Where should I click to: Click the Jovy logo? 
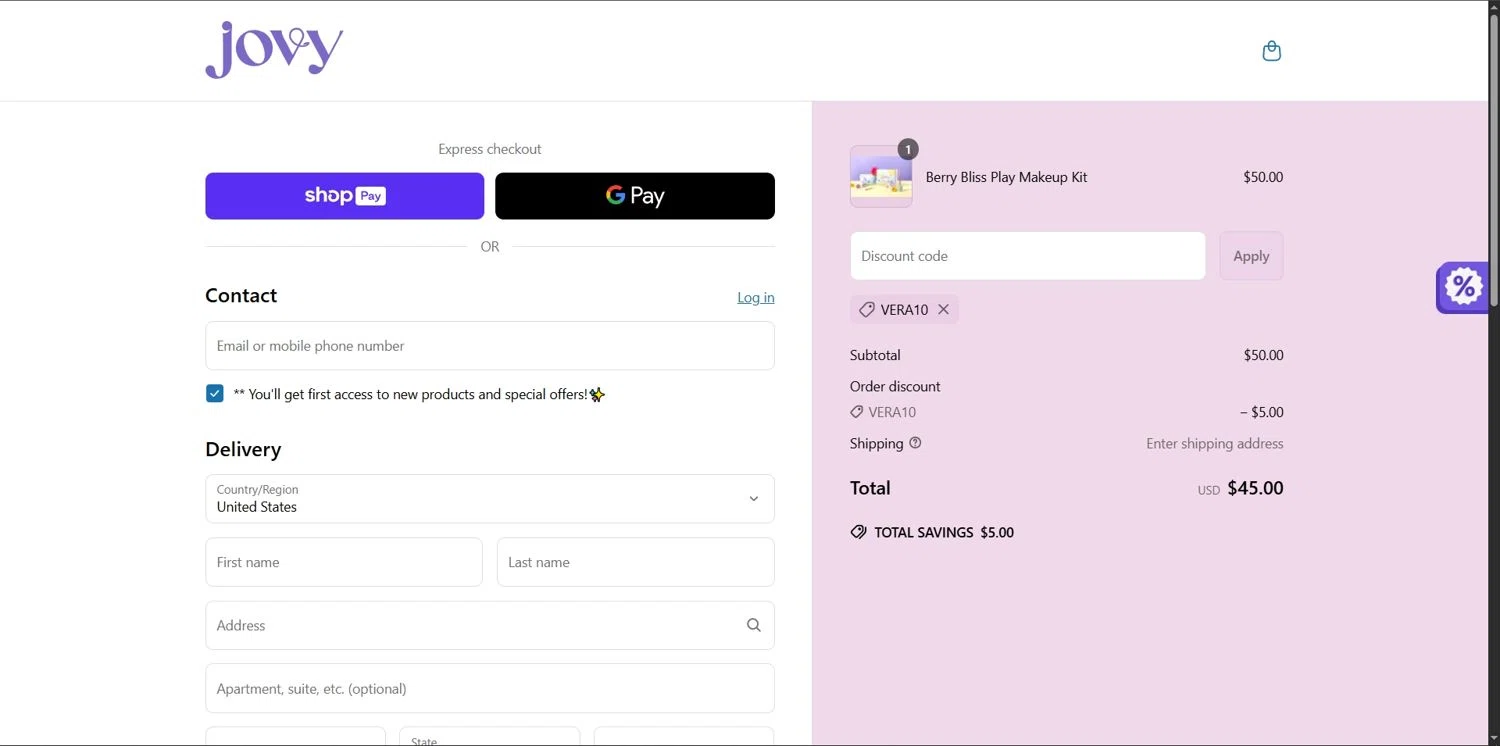pos(274,50)
